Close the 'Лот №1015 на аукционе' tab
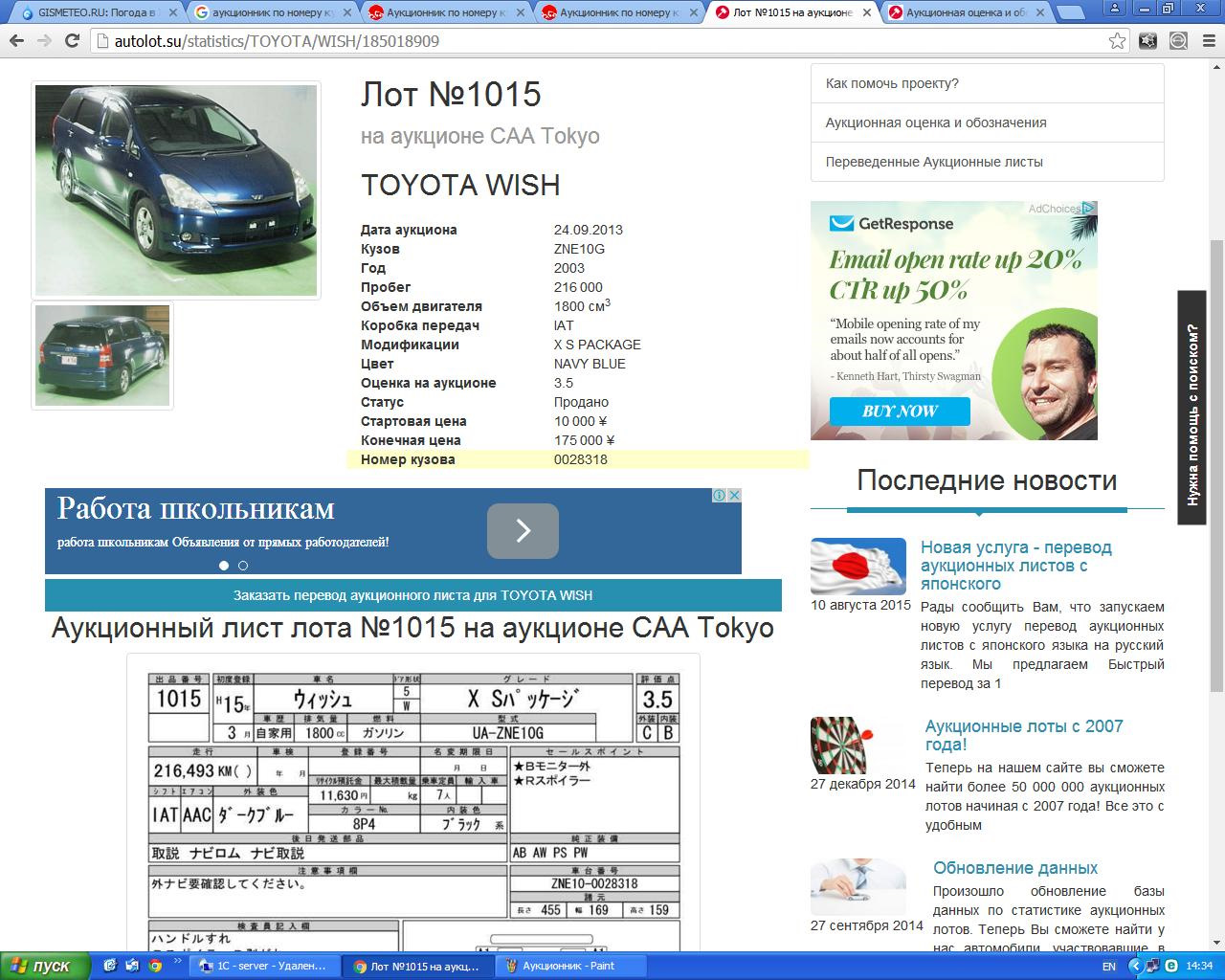Image resolution: width=1225 pixels, height=980 pixels. [865, 13]
